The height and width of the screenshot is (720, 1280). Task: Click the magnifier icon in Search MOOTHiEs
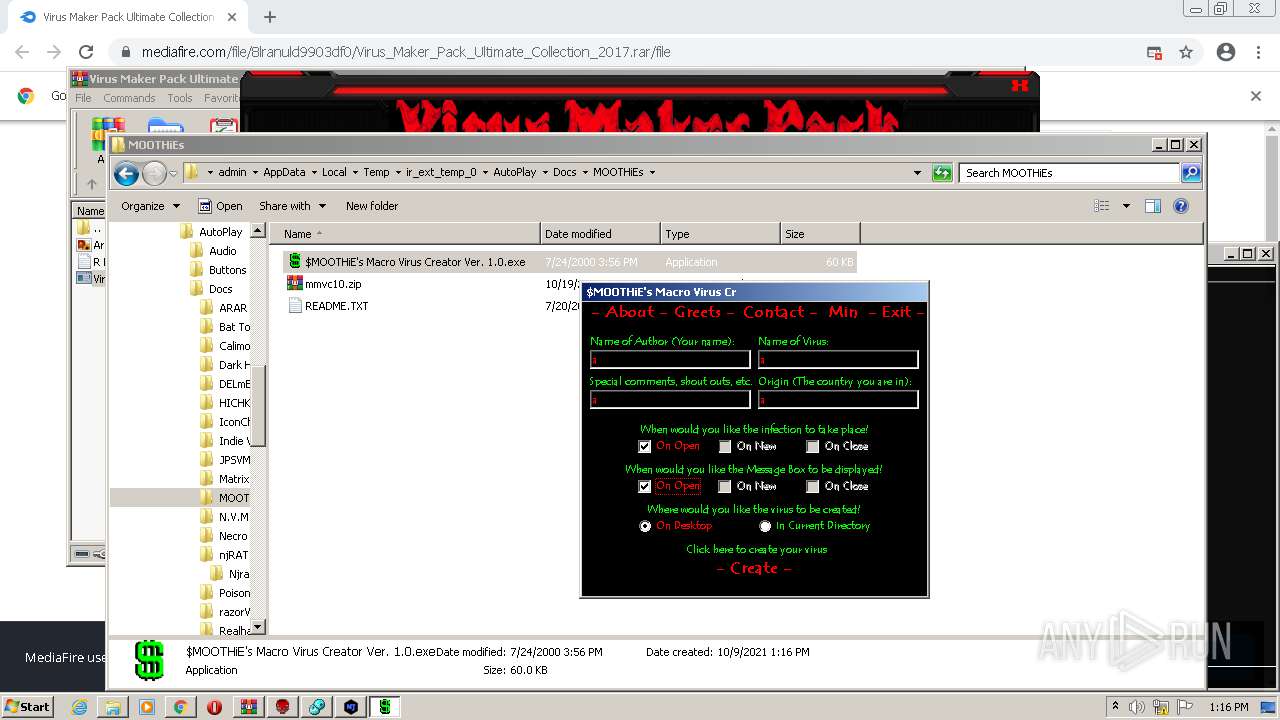(x=1191, y=173)
